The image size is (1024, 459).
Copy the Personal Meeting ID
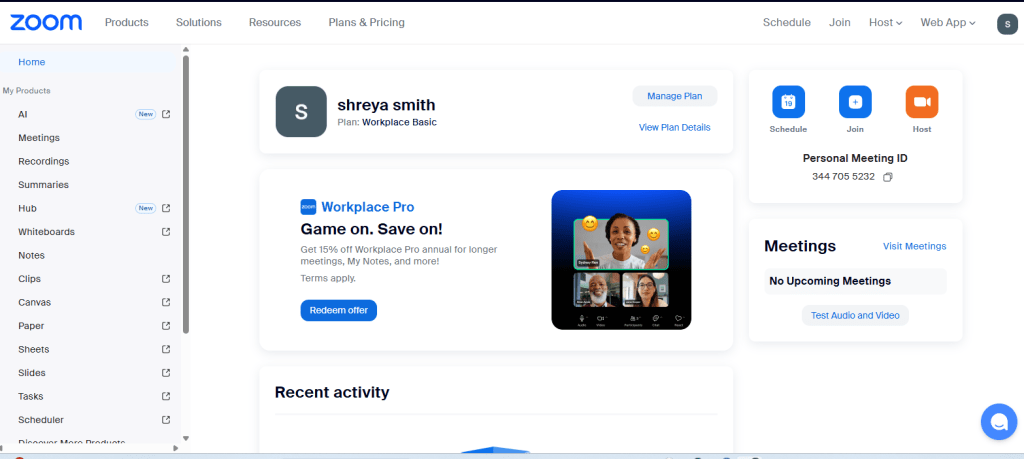tap(888, 177)
